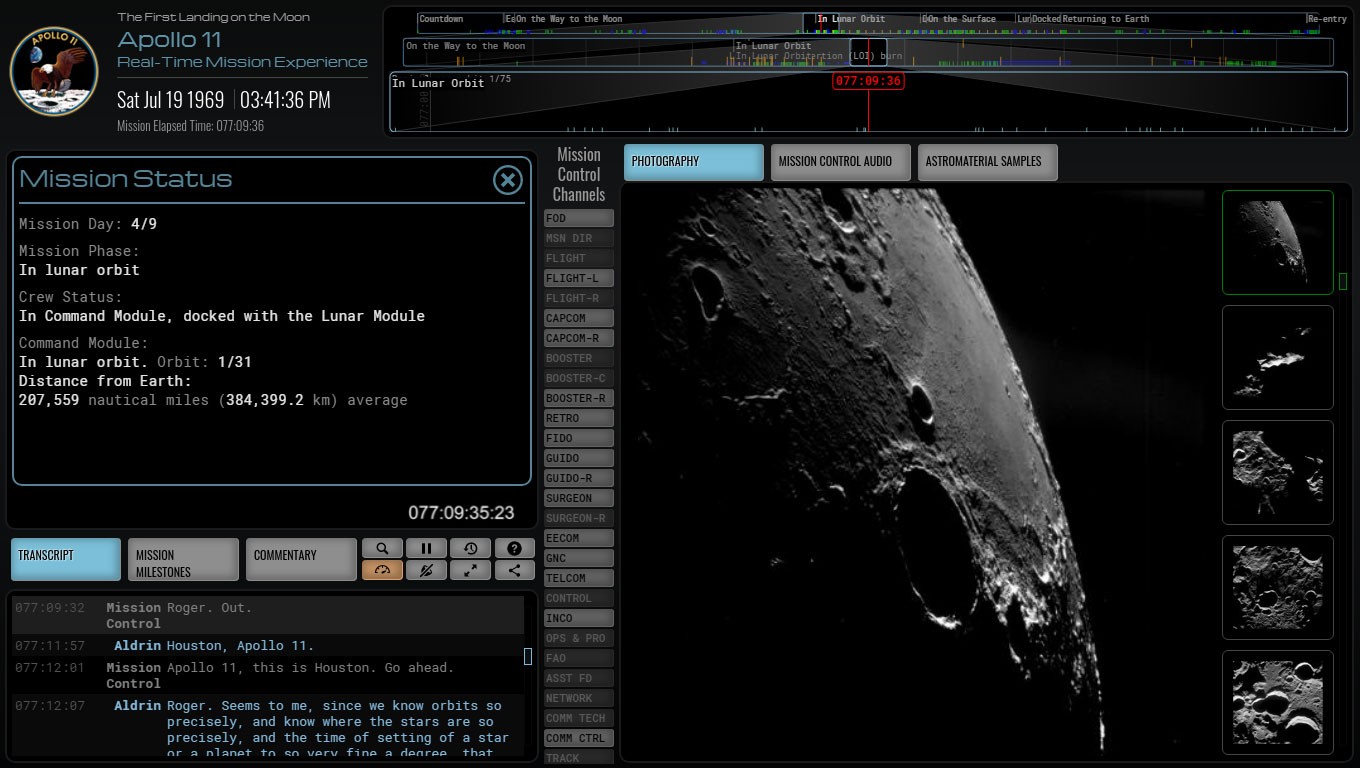Open the share button
Viewport: 1360px width, 768px height.
514,570
